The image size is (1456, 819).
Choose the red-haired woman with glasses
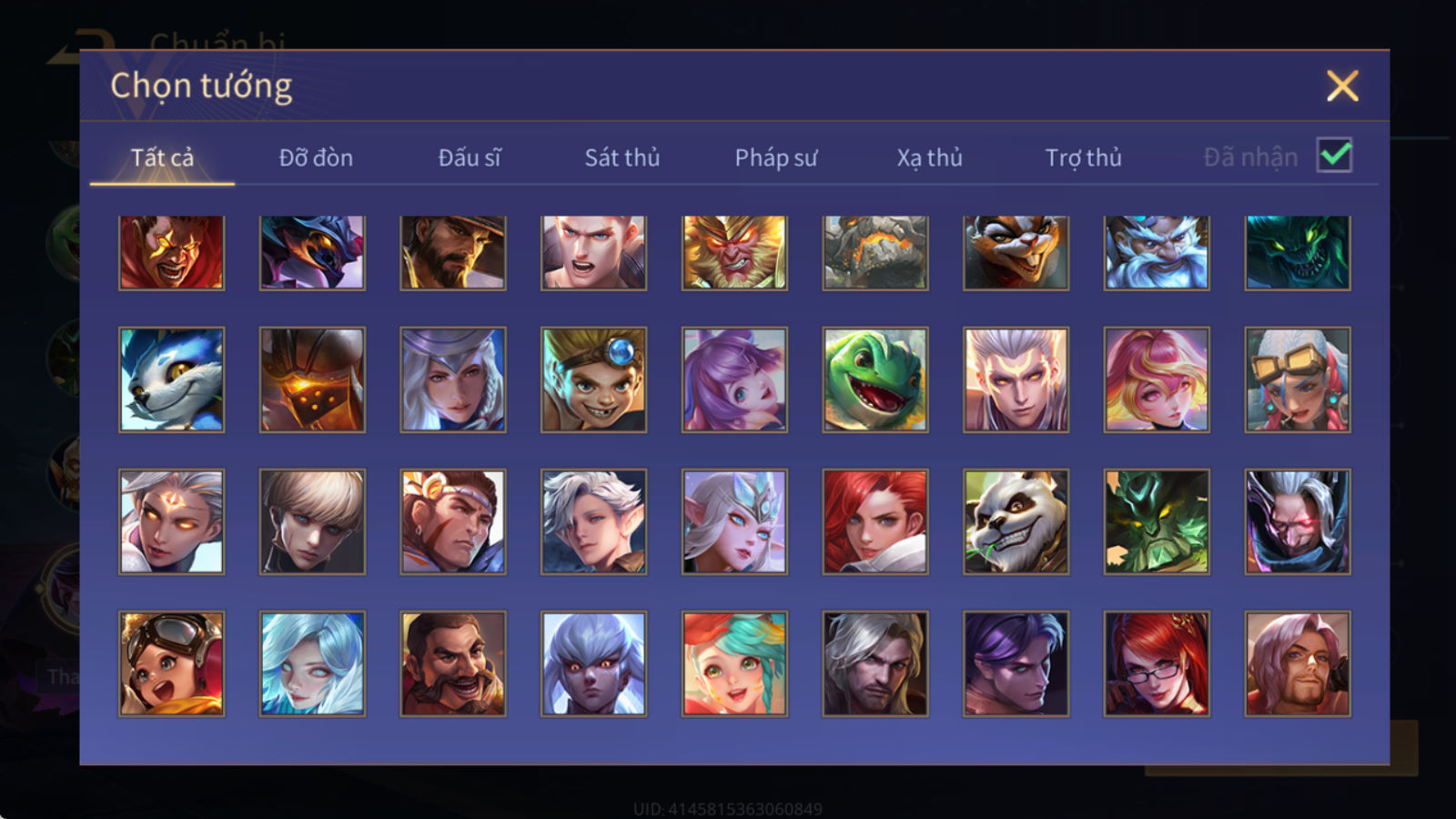point(1157,663)
